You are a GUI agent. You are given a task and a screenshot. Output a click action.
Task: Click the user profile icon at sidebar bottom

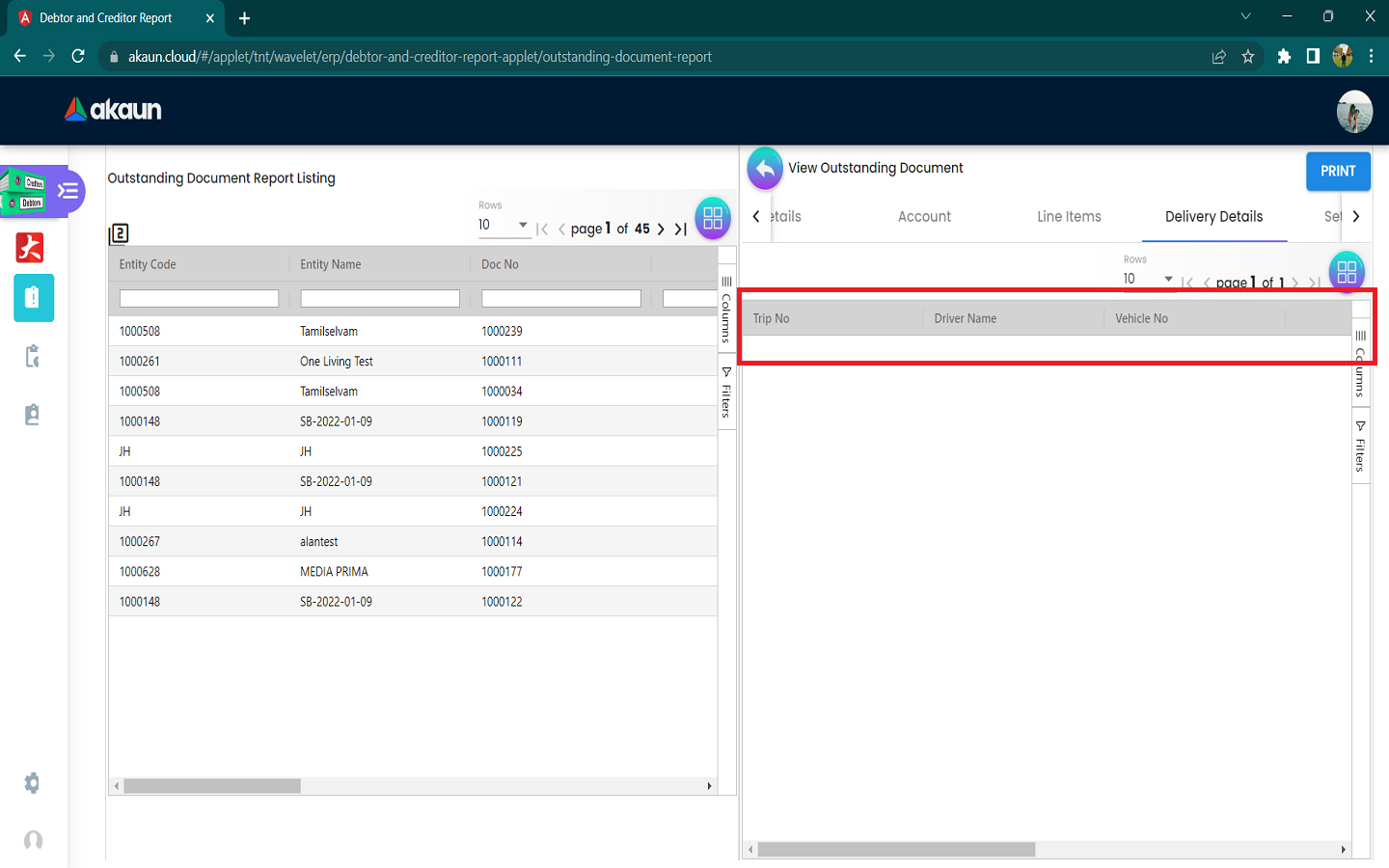pos(33,840)
